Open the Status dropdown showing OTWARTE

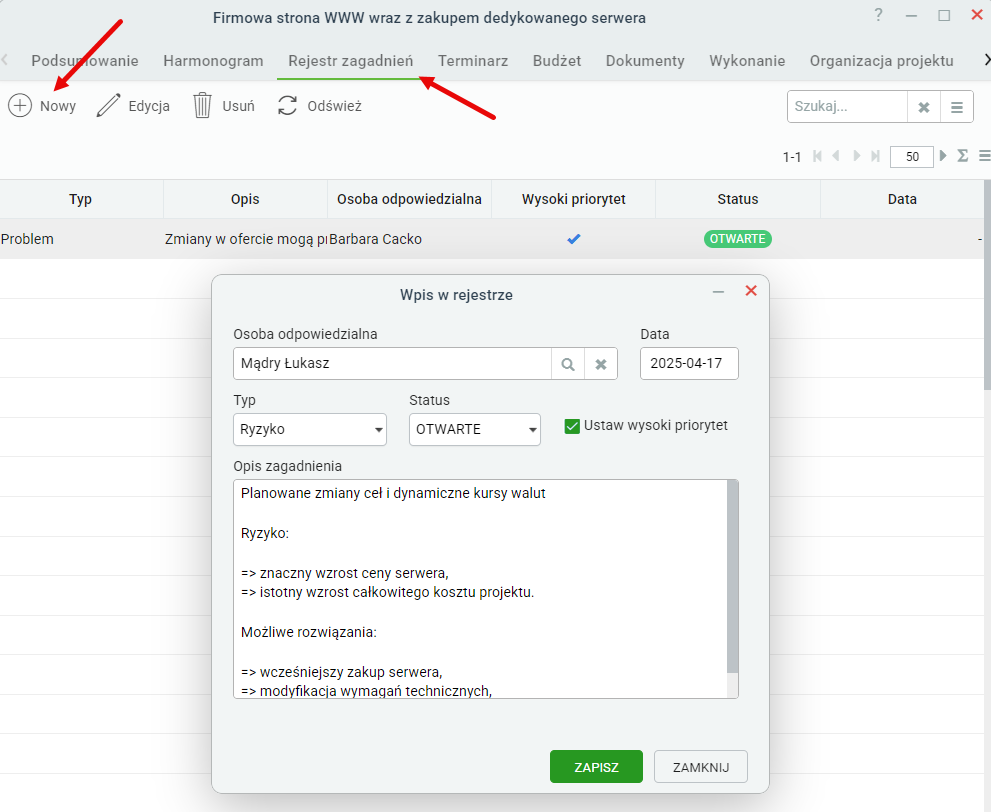point(475,430)
